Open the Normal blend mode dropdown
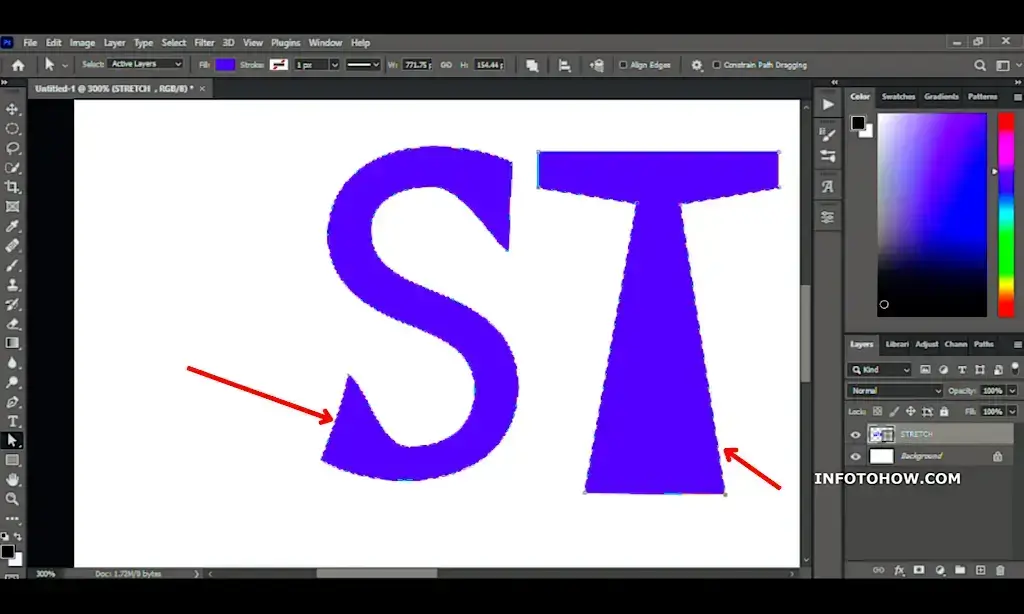Viewport: 1024px width, 614px height. point(895,391)
